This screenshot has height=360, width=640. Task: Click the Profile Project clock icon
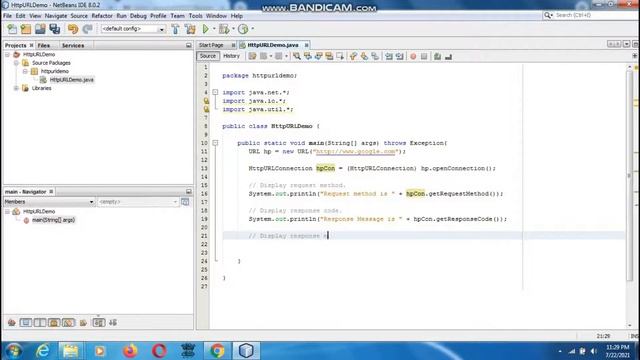click(243, 29)
